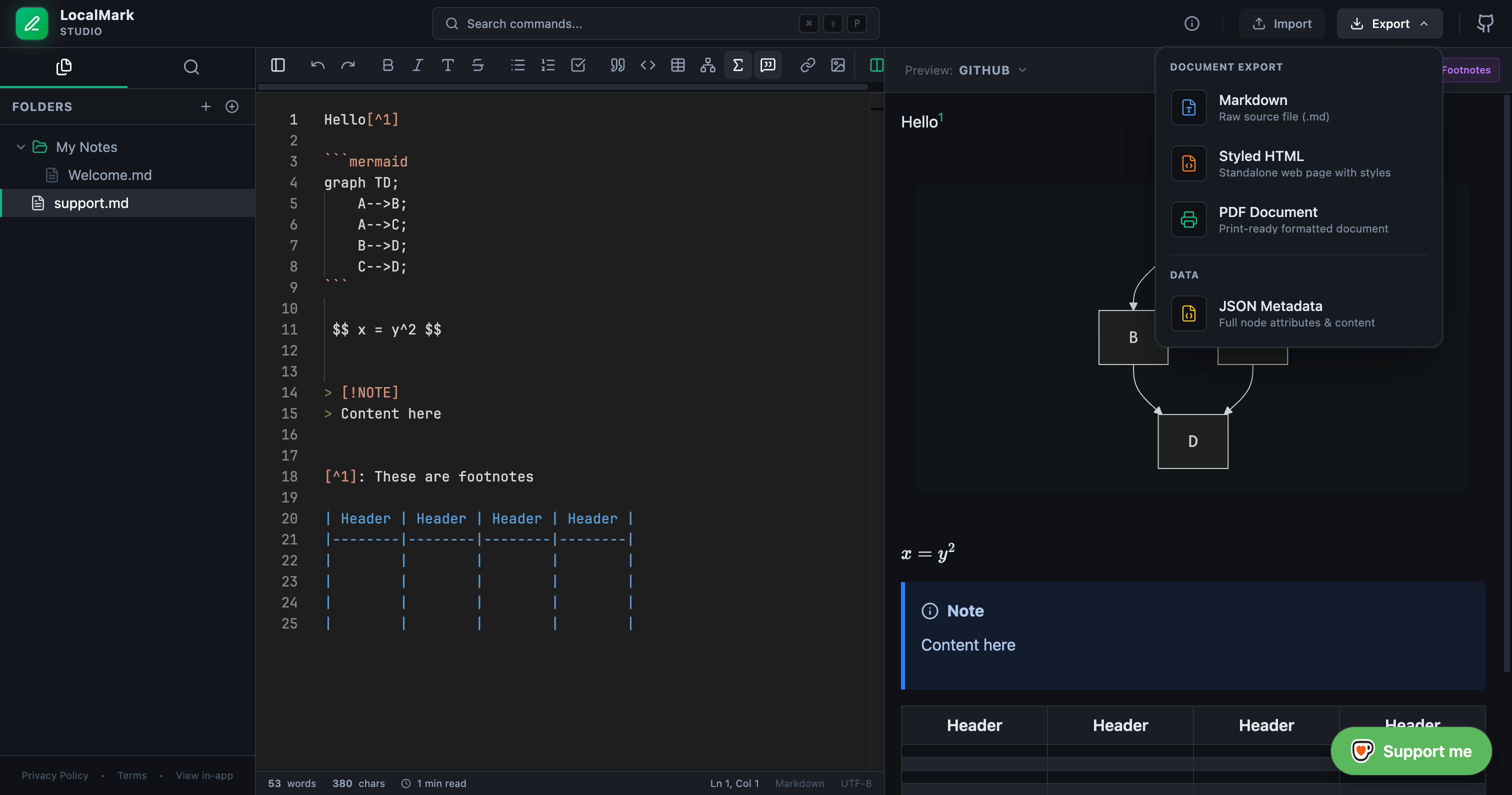Toggle the sidebar panel visibility
1512x795 pixels.
[278, 65]
